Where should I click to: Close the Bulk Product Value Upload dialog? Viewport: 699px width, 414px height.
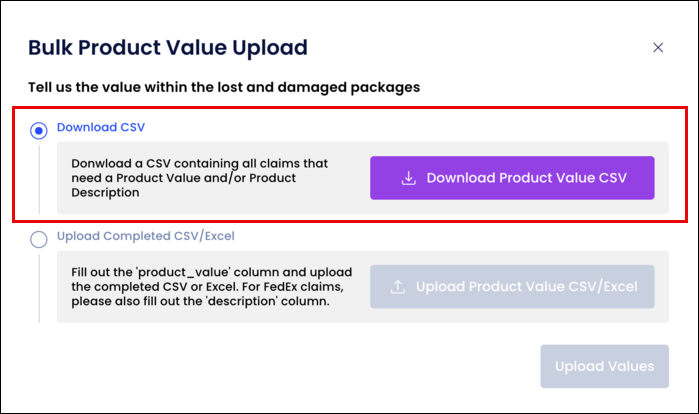(658, 48)
